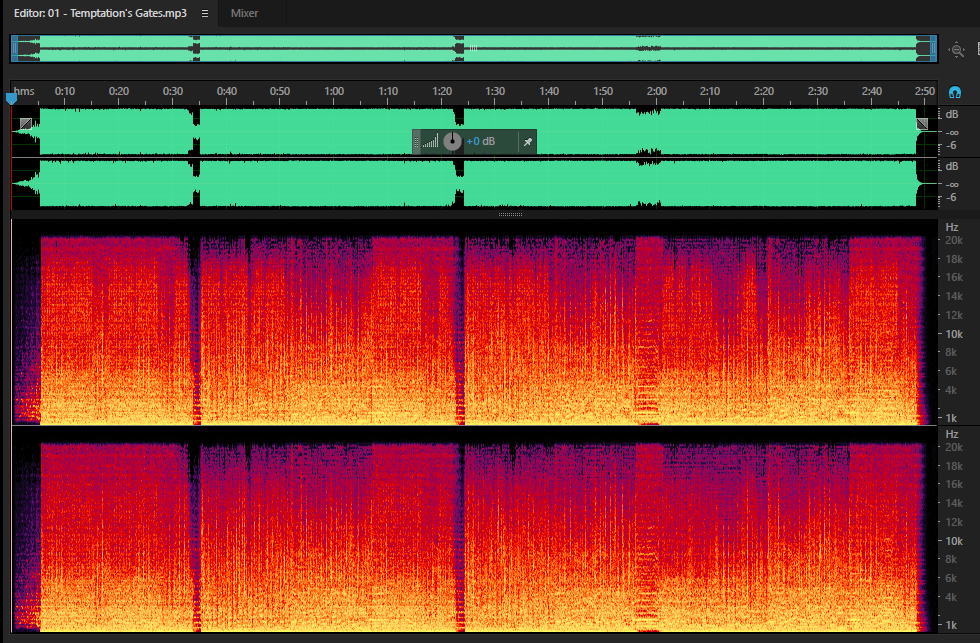Click the 1:00 mark on the ruler

coord(334,91)
